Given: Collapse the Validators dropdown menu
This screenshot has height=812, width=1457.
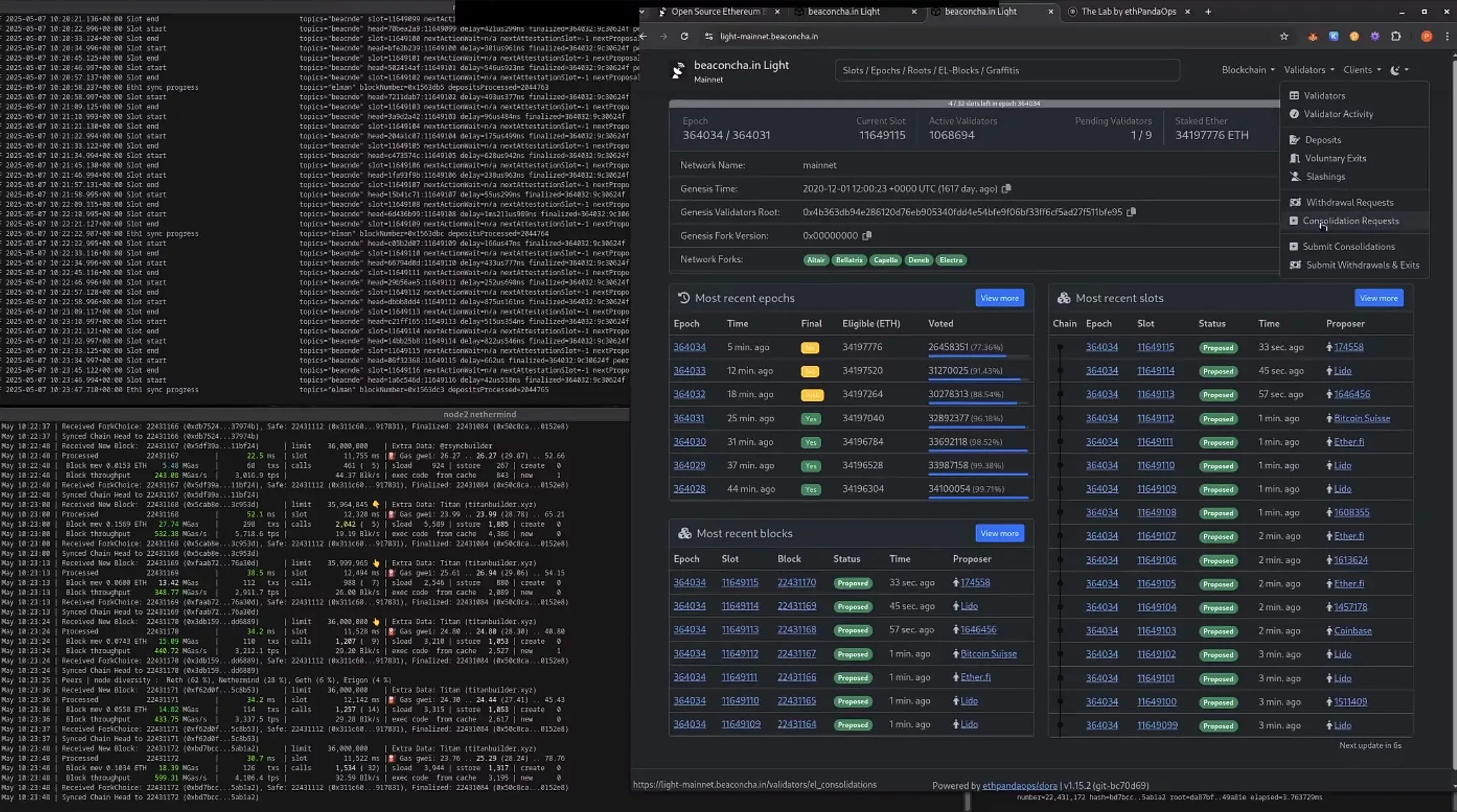Looking at the screenshot, I should (x=1309, y=70).
